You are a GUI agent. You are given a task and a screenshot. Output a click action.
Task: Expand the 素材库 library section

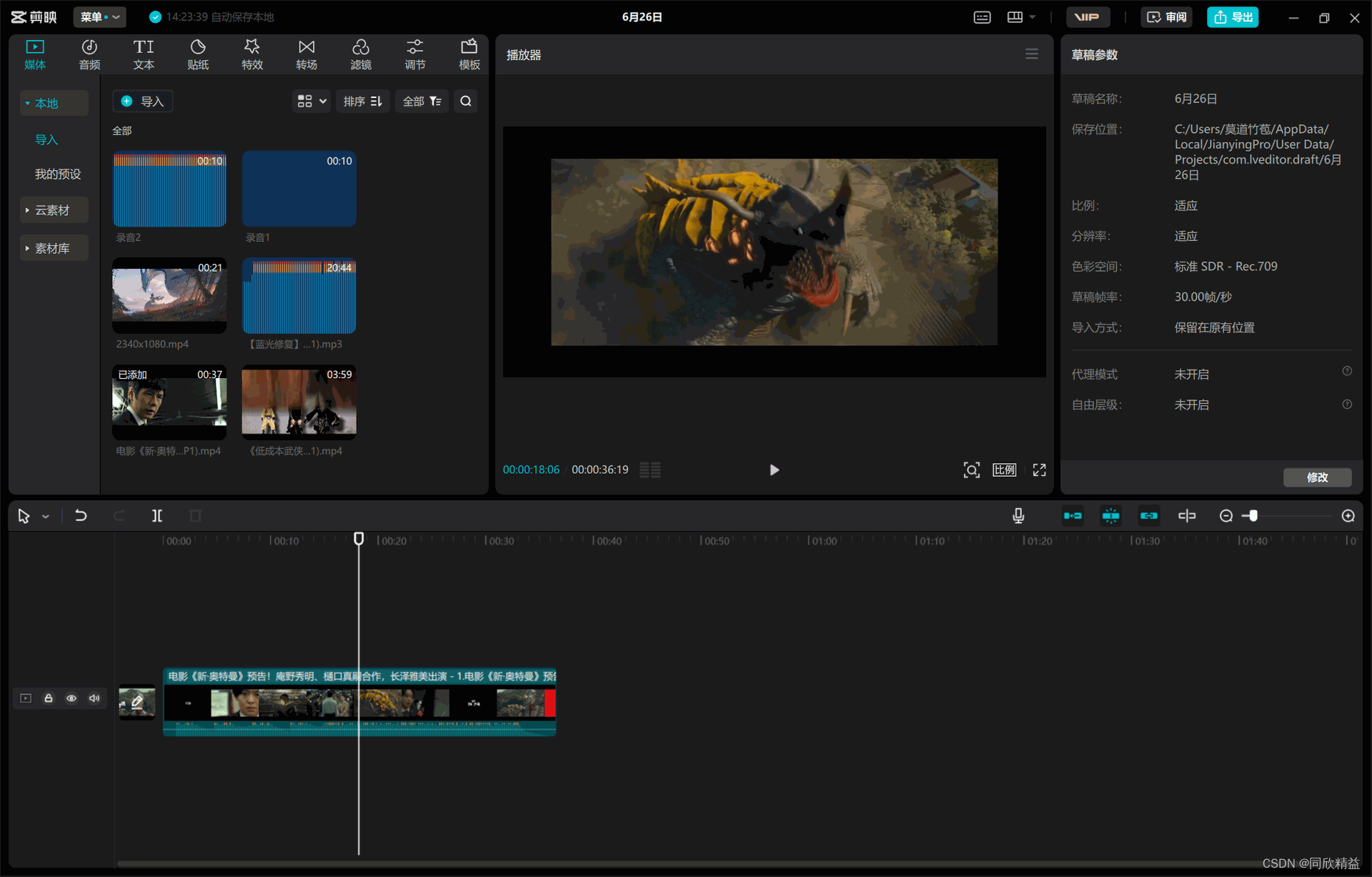(54, 248)
